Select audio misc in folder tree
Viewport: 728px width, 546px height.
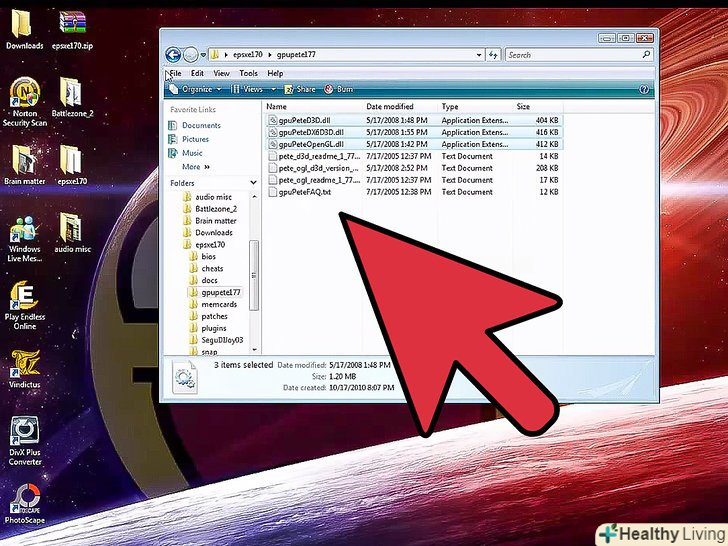click(x=207, y=197)
